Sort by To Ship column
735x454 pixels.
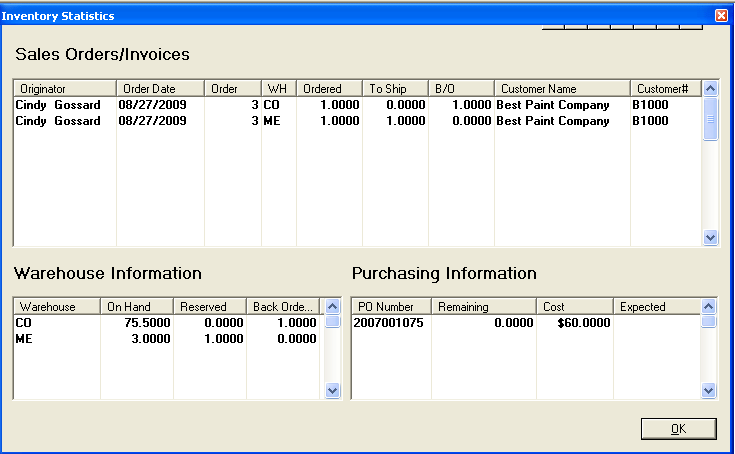click(x=395, y=89)
